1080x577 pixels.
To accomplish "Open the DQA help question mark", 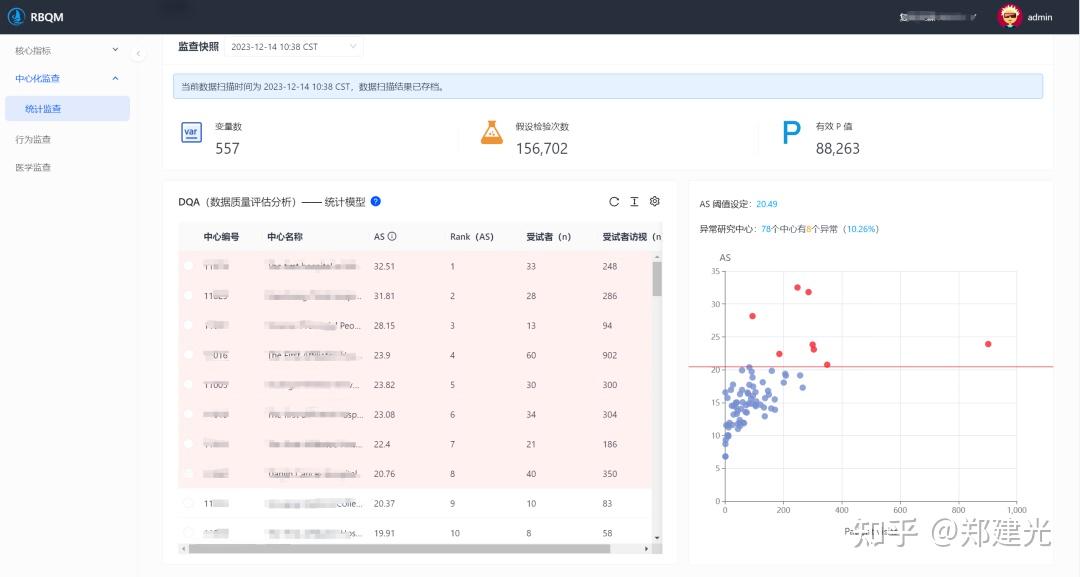I will pyautogui.click(x=375, y=201).
